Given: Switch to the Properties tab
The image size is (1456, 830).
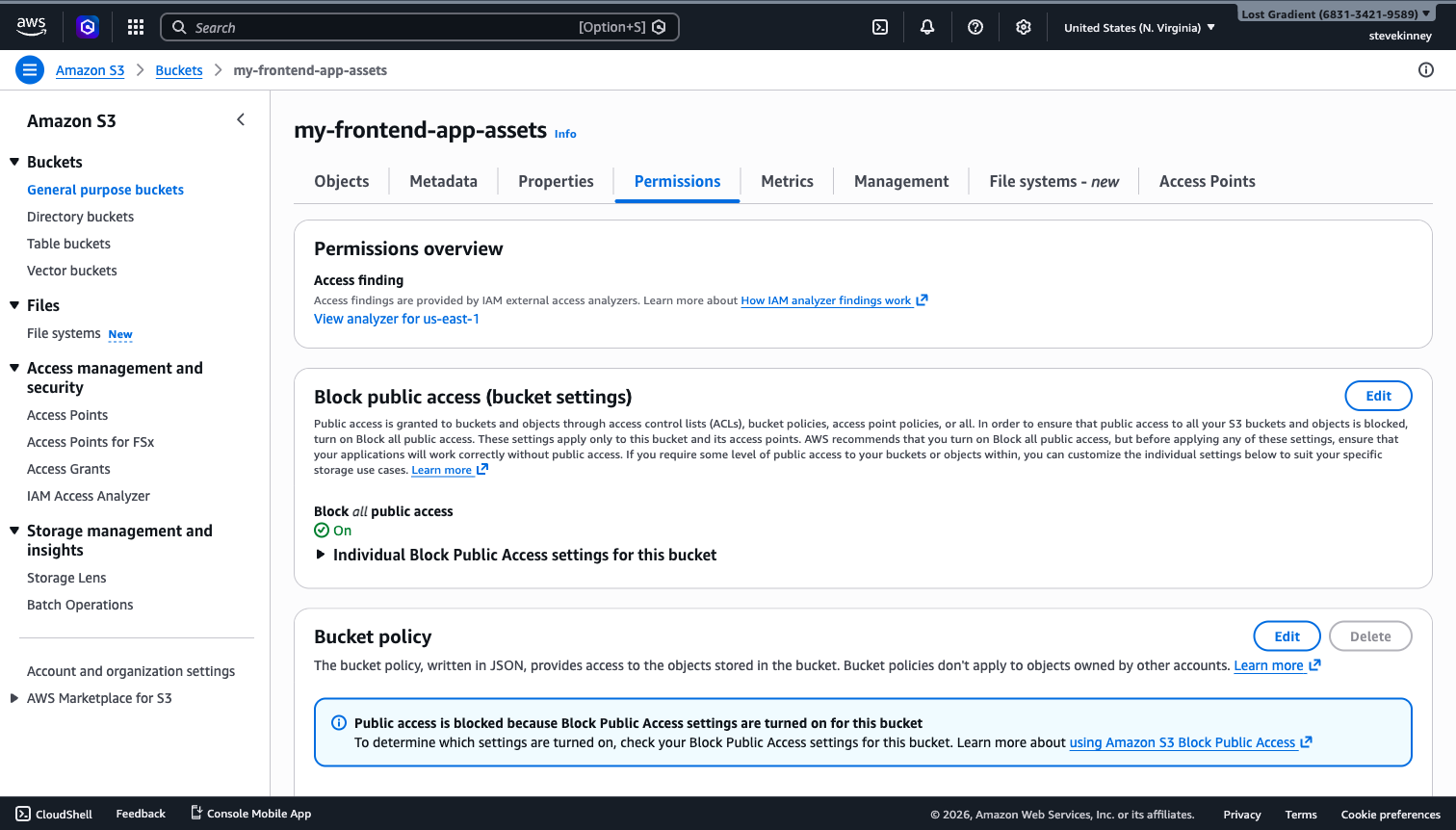Looking at the screenshot, I should pyautogui.click(x=556, y=181).
